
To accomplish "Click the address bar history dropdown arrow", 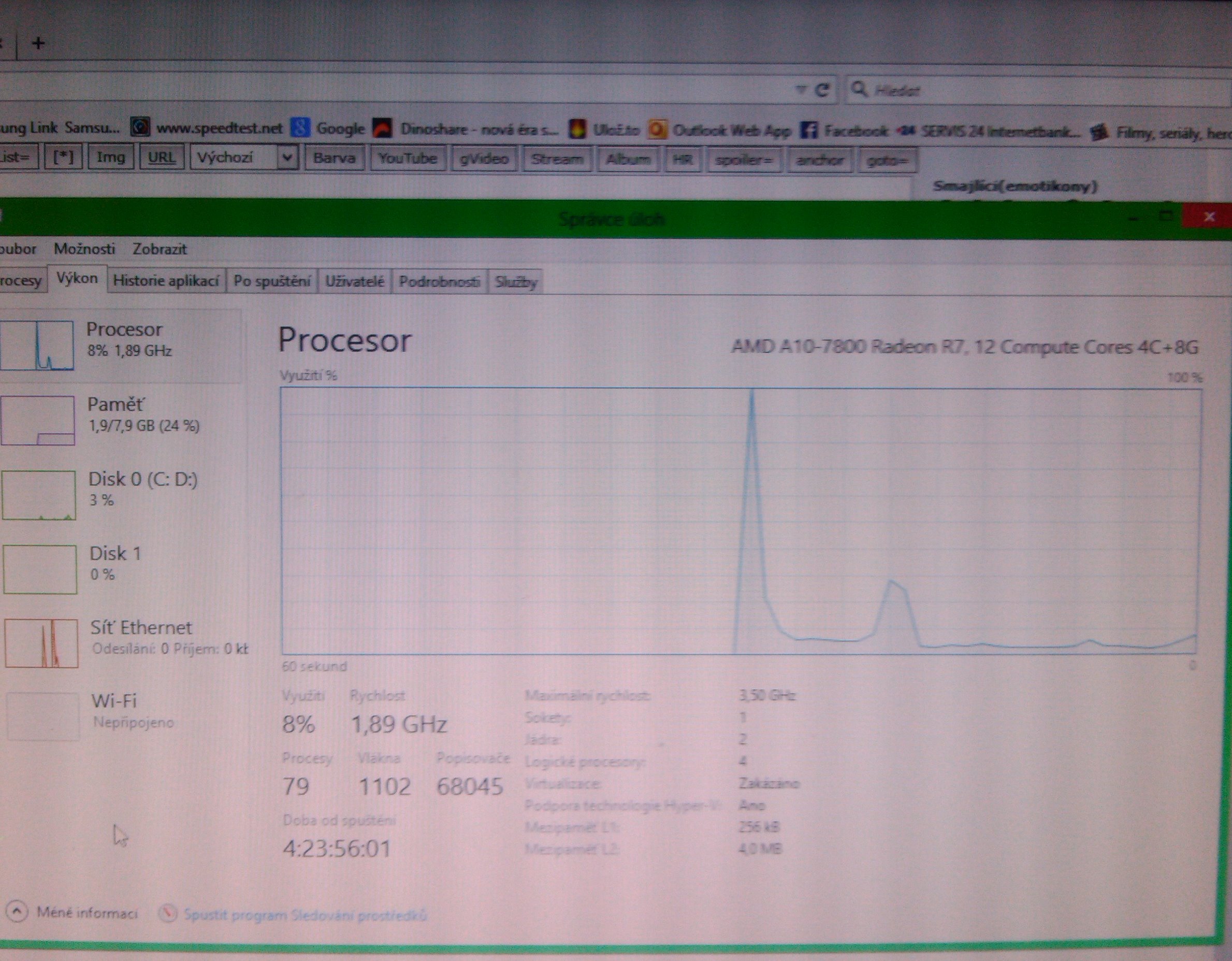I will pos(801,90).
